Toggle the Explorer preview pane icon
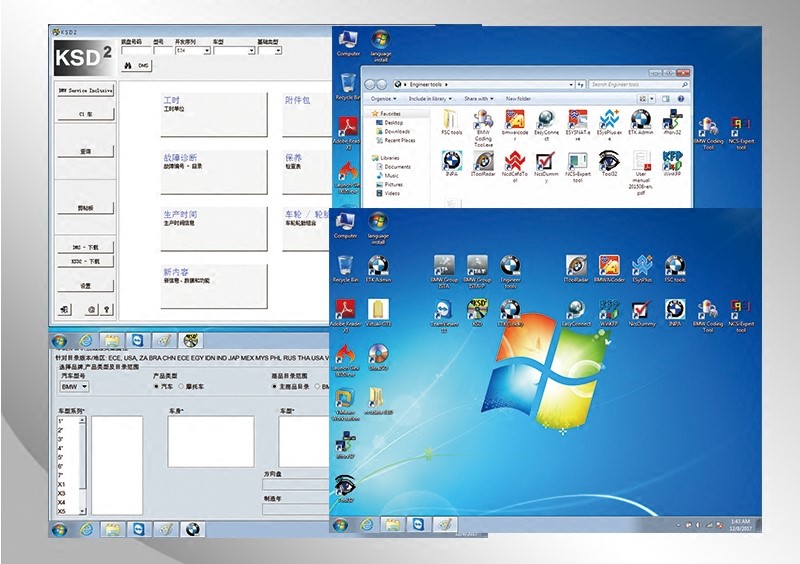Image resolution: width=800 pixels, height=564 pixels. [665, 99]
